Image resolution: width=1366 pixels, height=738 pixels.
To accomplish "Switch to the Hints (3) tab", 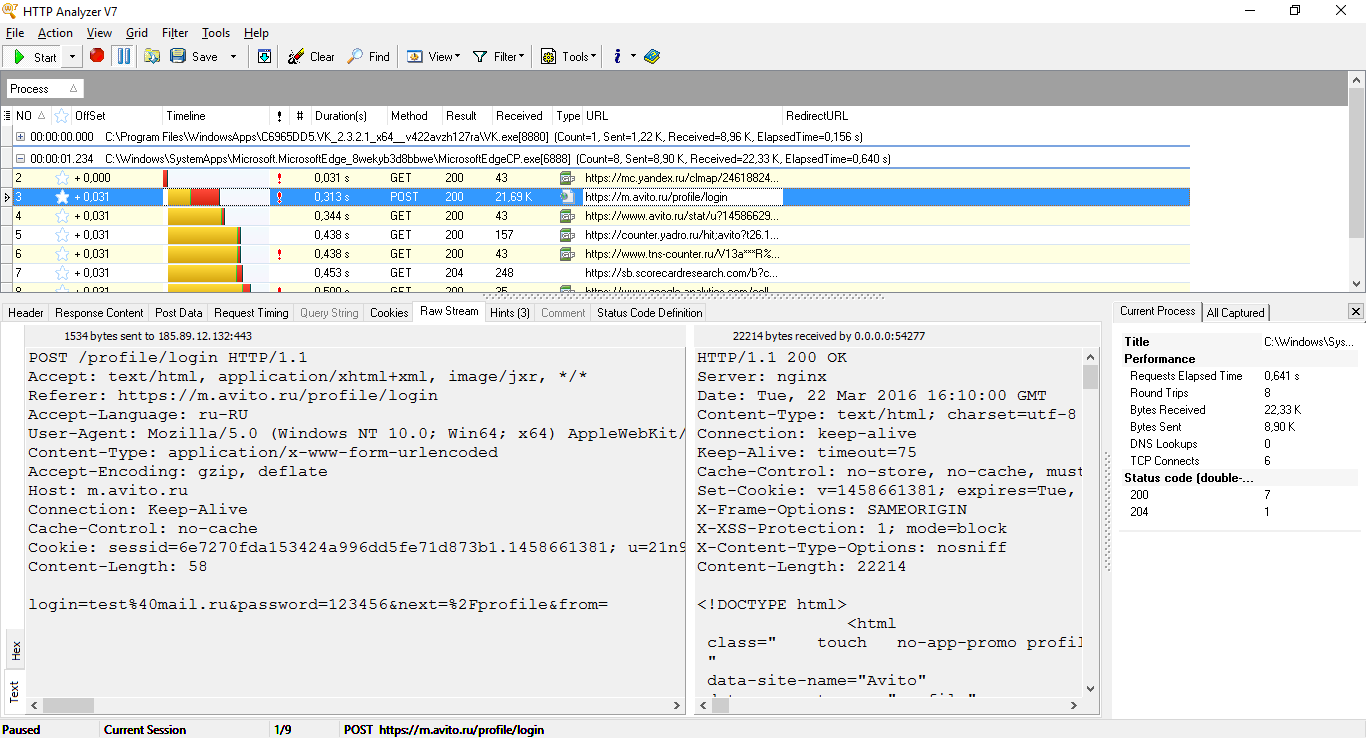I will pos(510,313).
